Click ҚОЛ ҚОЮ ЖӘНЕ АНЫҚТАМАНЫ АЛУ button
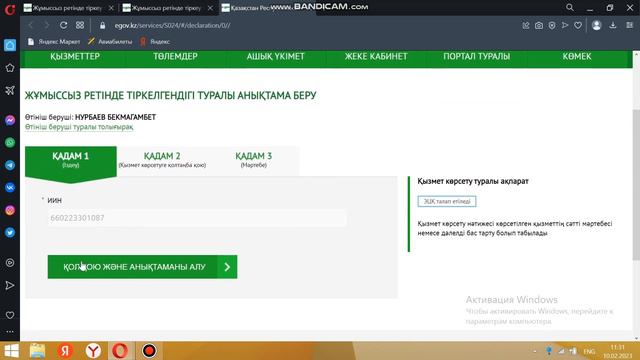Image resolution: width=640 pixels, height=360 pixels. [x=142, y=267]
